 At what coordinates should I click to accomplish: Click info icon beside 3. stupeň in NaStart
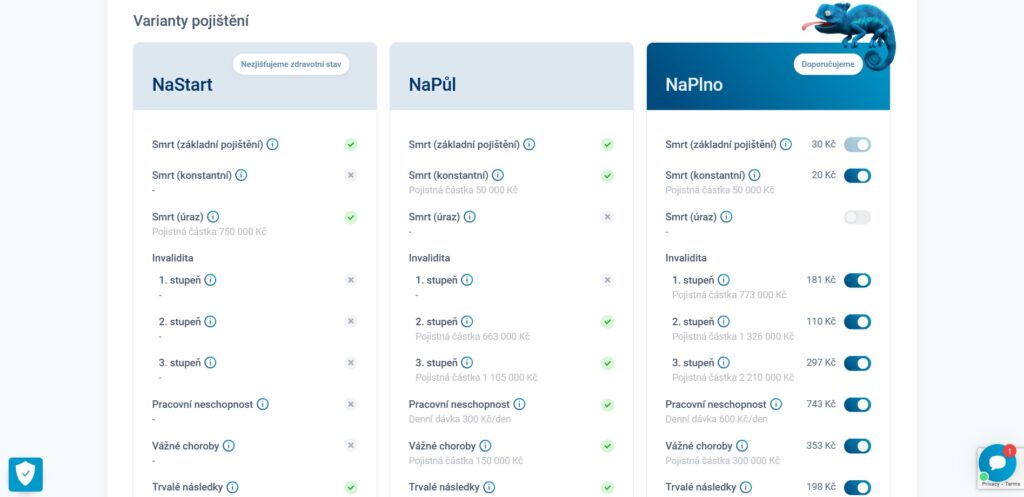point(210,362)
